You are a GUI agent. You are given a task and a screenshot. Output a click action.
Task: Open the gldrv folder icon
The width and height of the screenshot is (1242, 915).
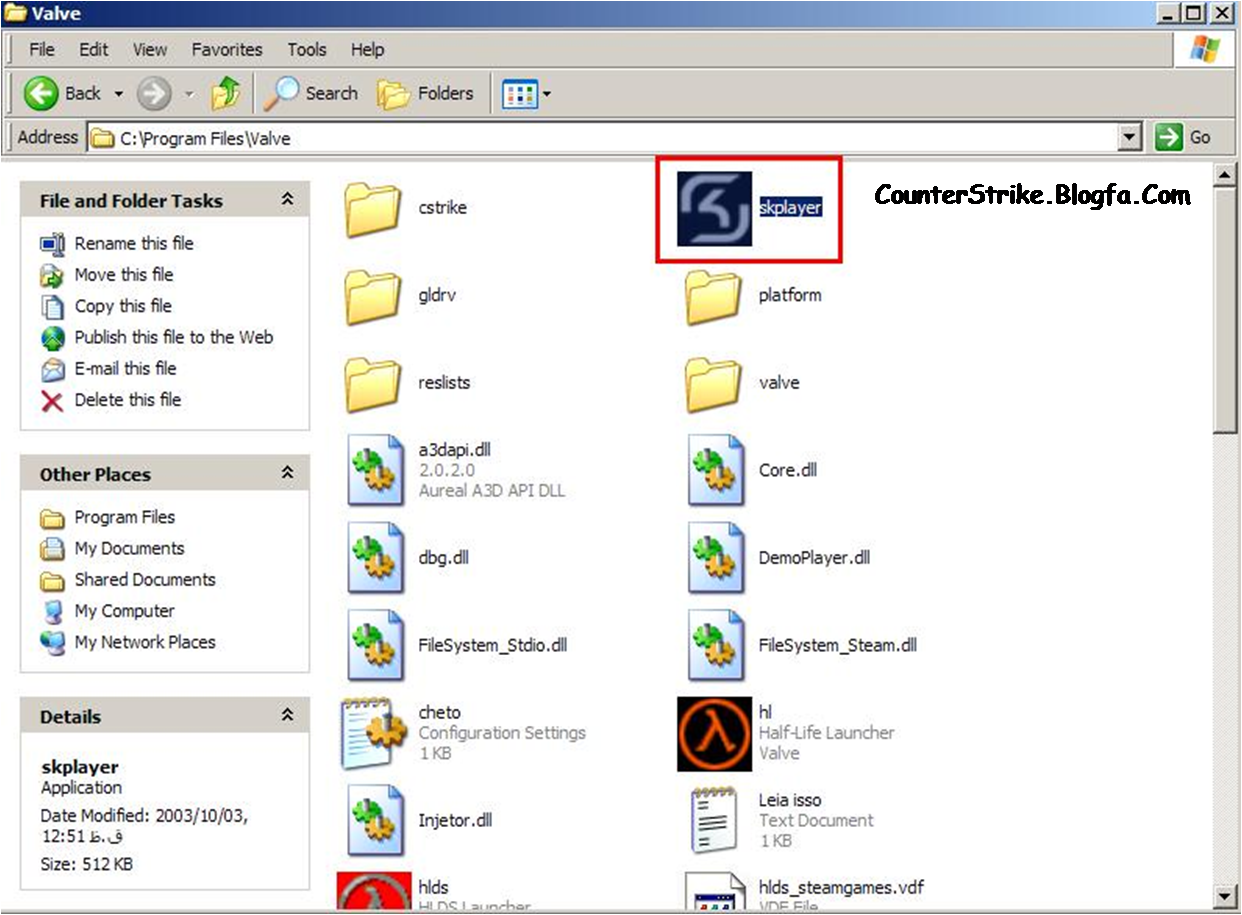[x=373, y=296]
